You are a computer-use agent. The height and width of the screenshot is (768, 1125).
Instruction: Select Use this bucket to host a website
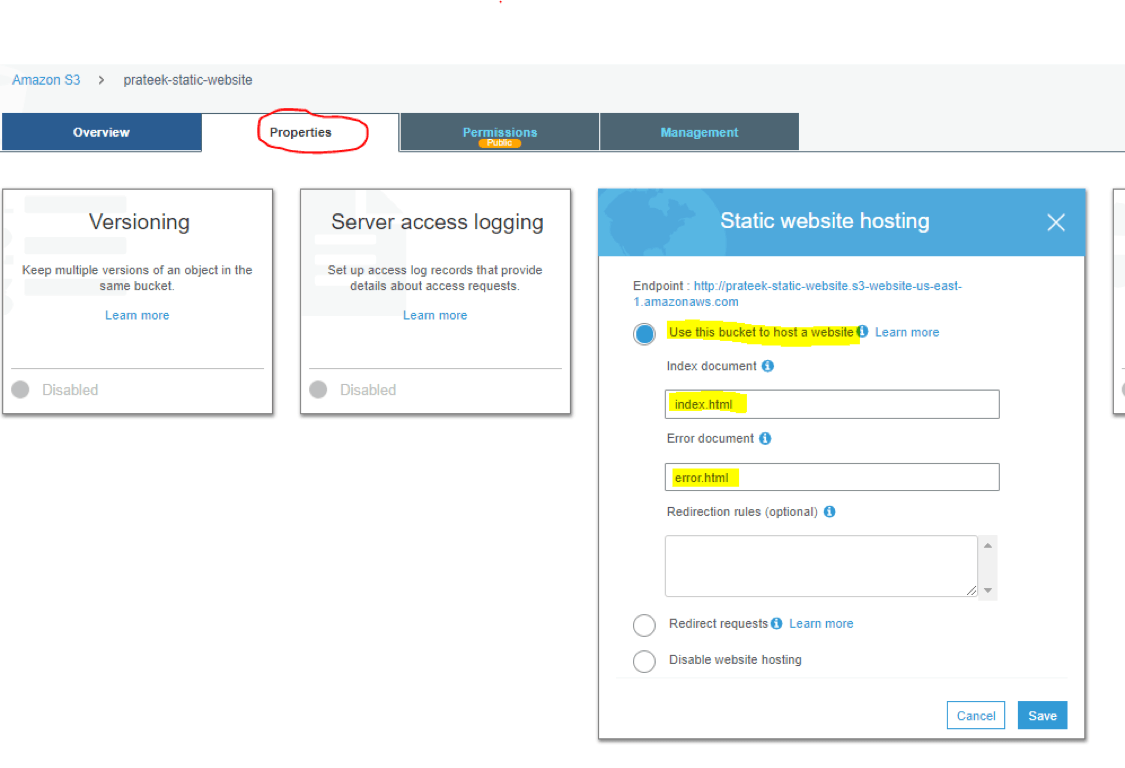pyautogui.click(x=645, y=333)
